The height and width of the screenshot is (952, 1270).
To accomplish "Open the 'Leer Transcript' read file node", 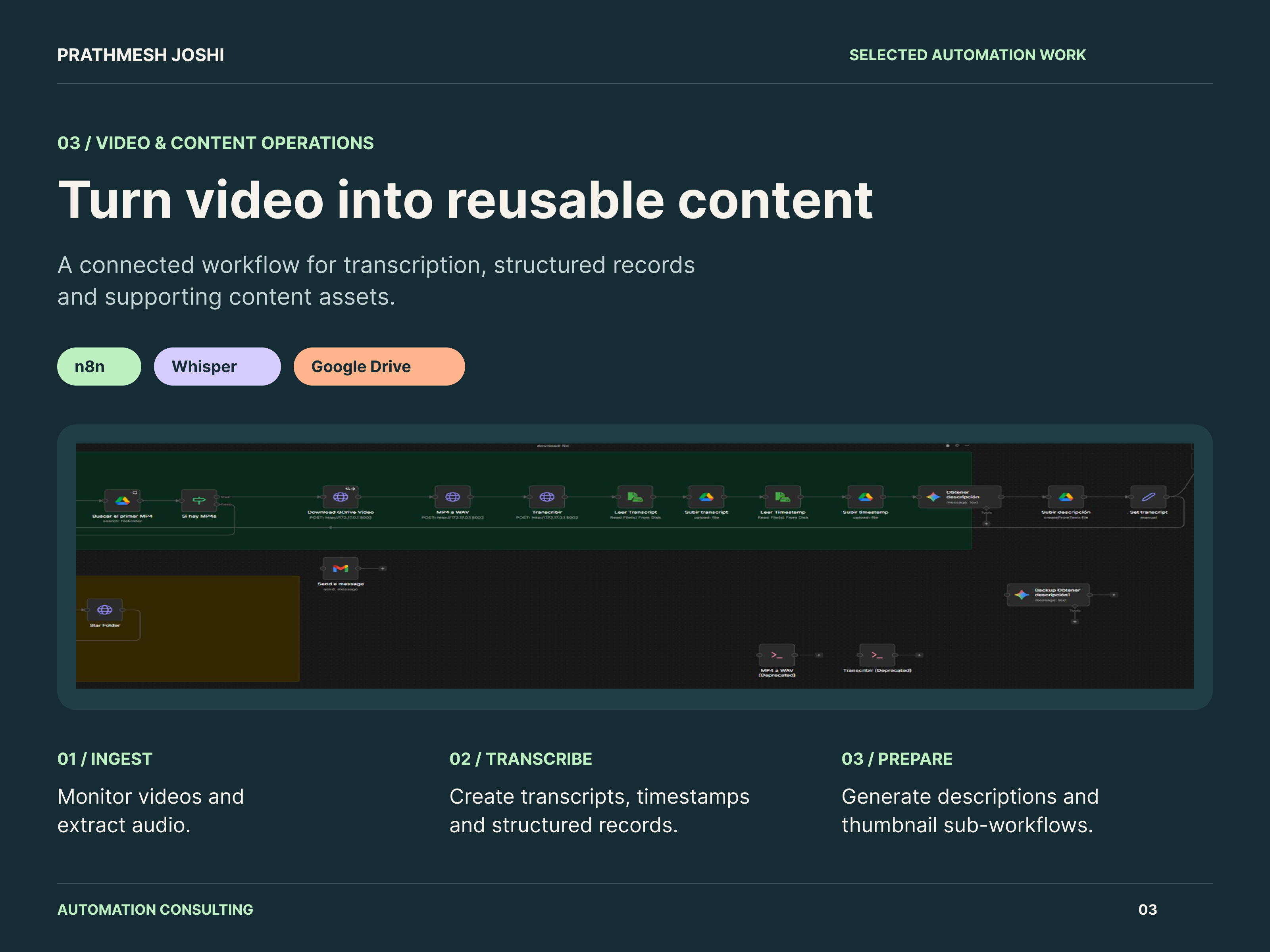I will coord(635,497).
